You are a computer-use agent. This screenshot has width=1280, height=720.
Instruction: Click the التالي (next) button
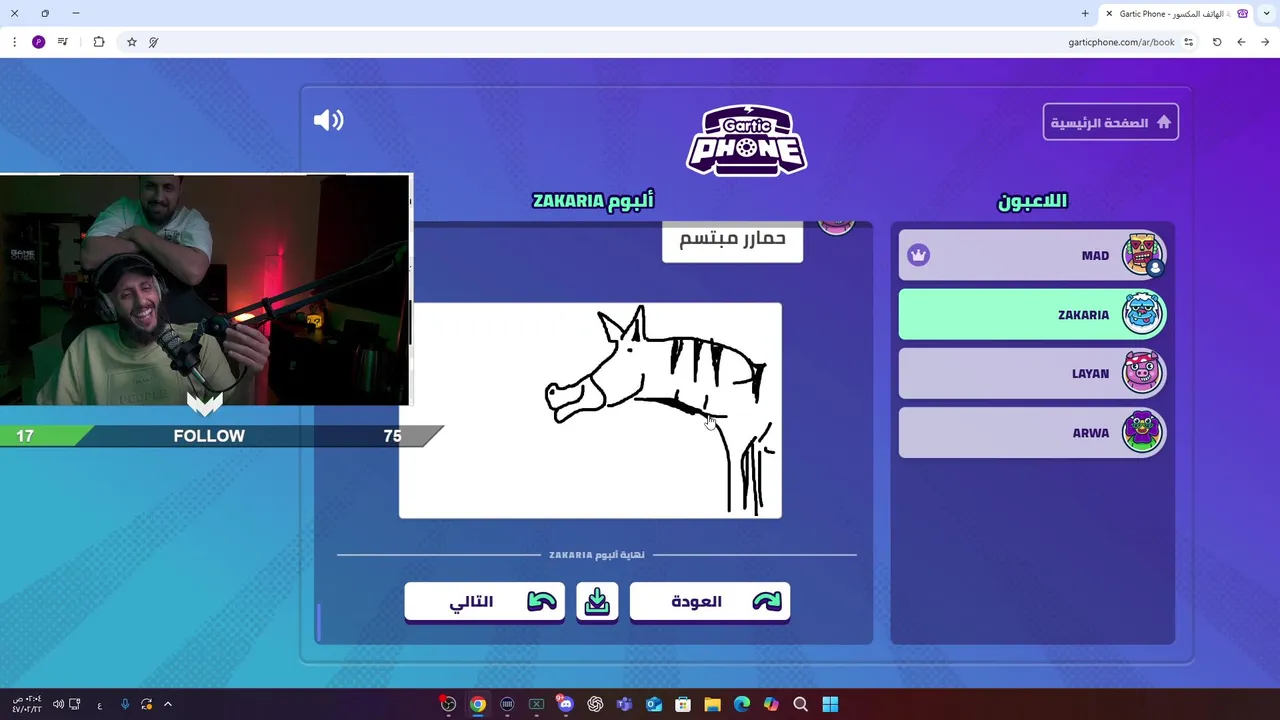click(x=484, y=601)
